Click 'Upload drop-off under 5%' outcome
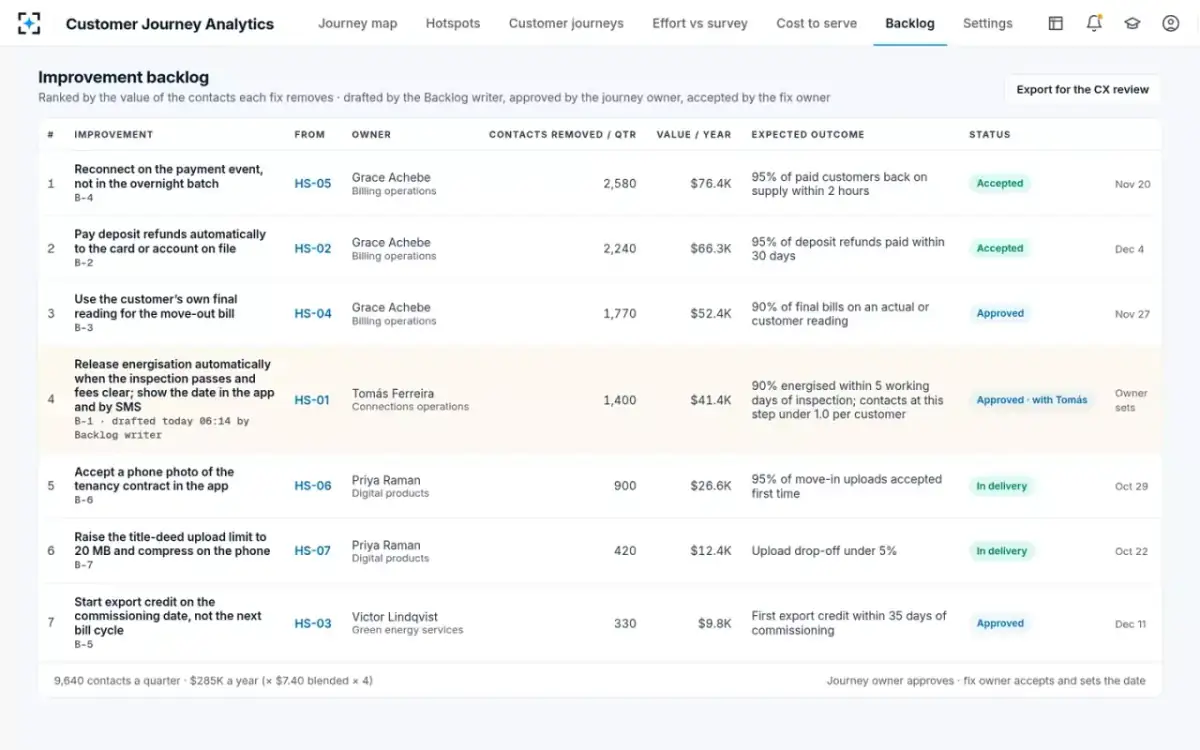 (x=824, y=551)
